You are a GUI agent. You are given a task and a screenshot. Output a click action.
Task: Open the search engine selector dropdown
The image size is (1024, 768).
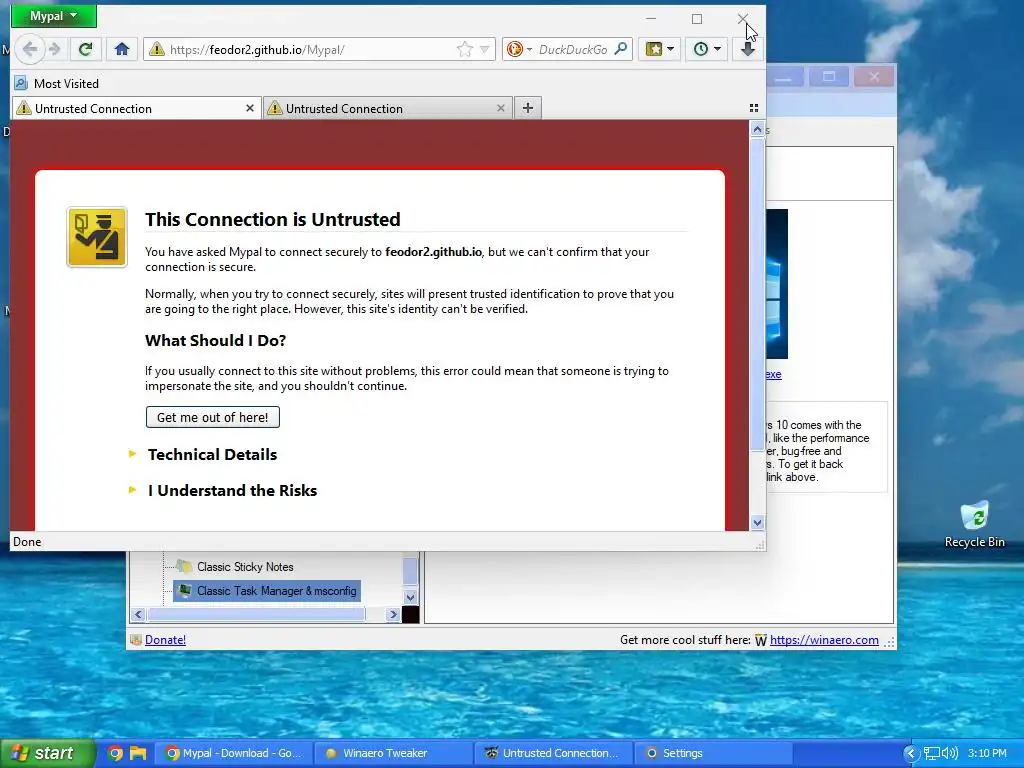pyautogui.click(x=519, y=49)
